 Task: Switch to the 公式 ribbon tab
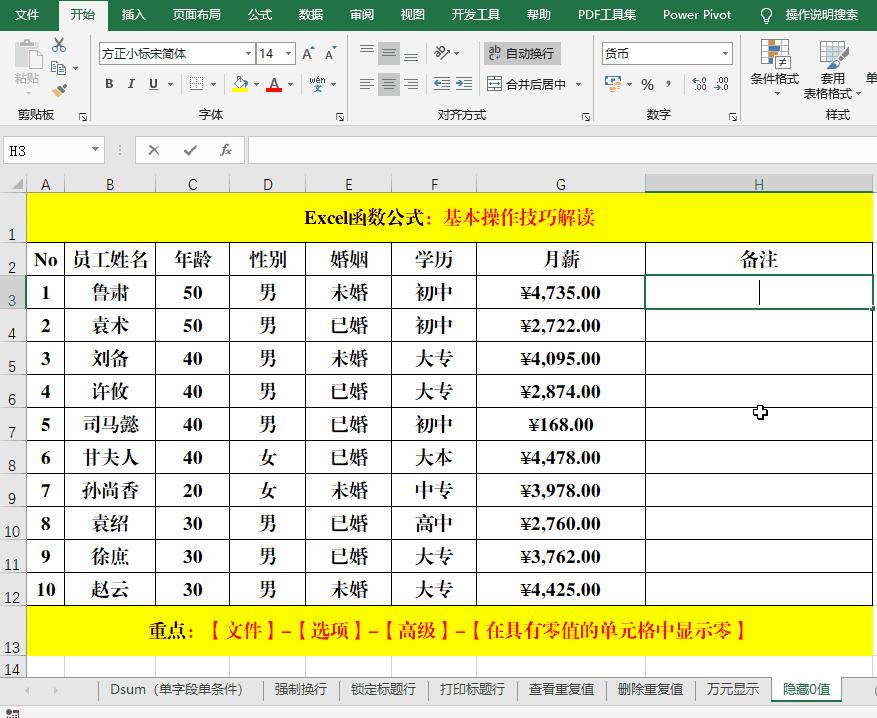258,15
